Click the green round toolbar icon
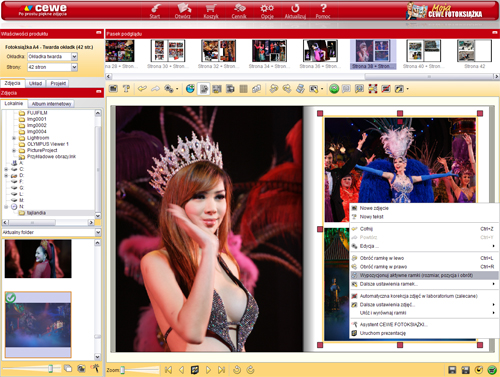The height and width of the screenshot is (377, 500). tap(334, 89)
